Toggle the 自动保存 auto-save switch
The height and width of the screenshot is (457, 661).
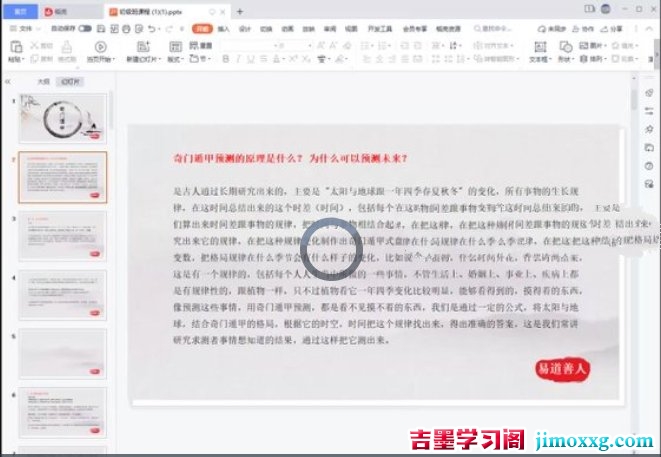(85, 29)
